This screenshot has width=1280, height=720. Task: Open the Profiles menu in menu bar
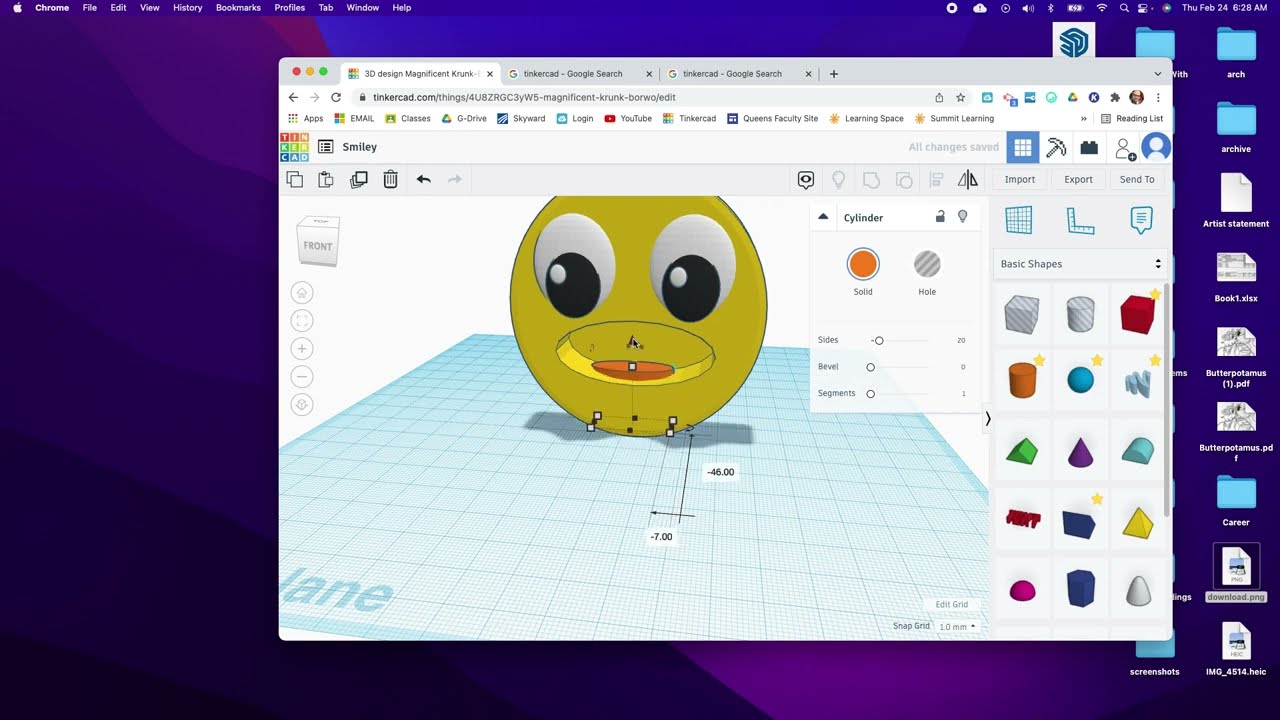[x=290, y=8]
